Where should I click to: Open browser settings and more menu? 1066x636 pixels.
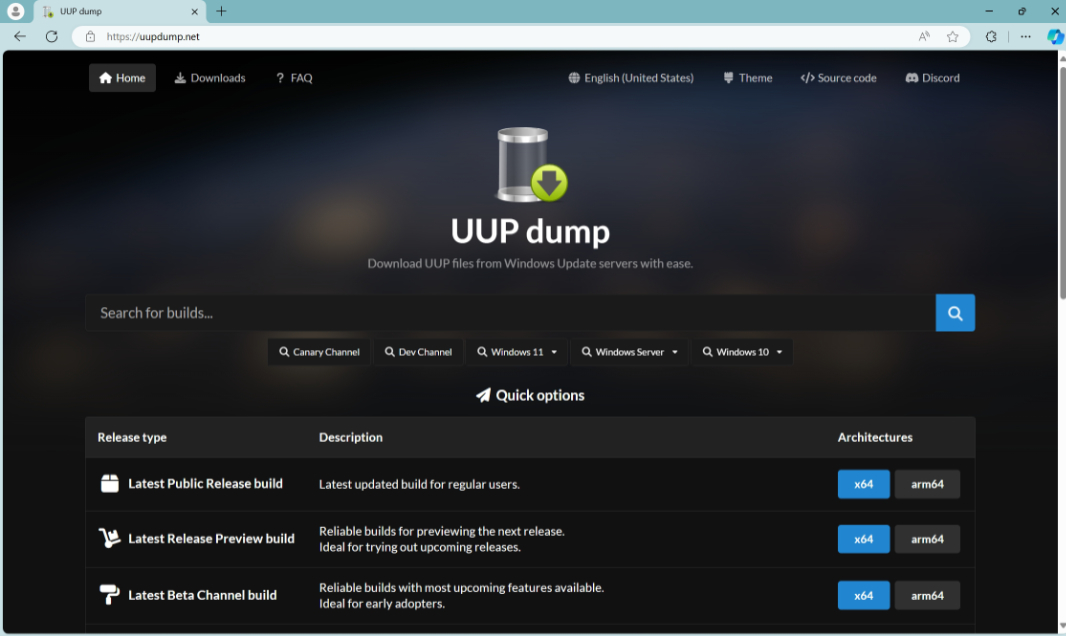pyautogui.click(x=1025, y=36)
